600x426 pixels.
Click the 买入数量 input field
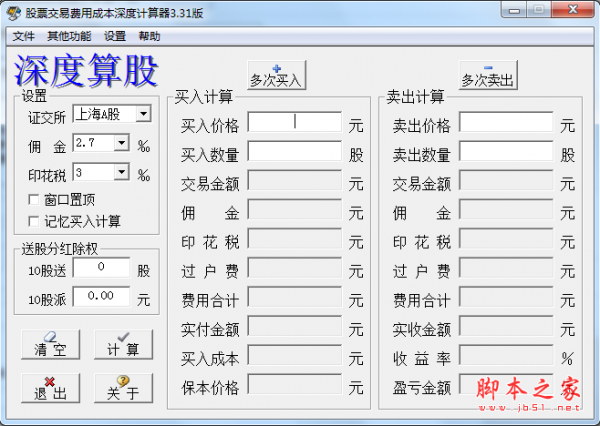pyautogui.click(x=295, y=151)
